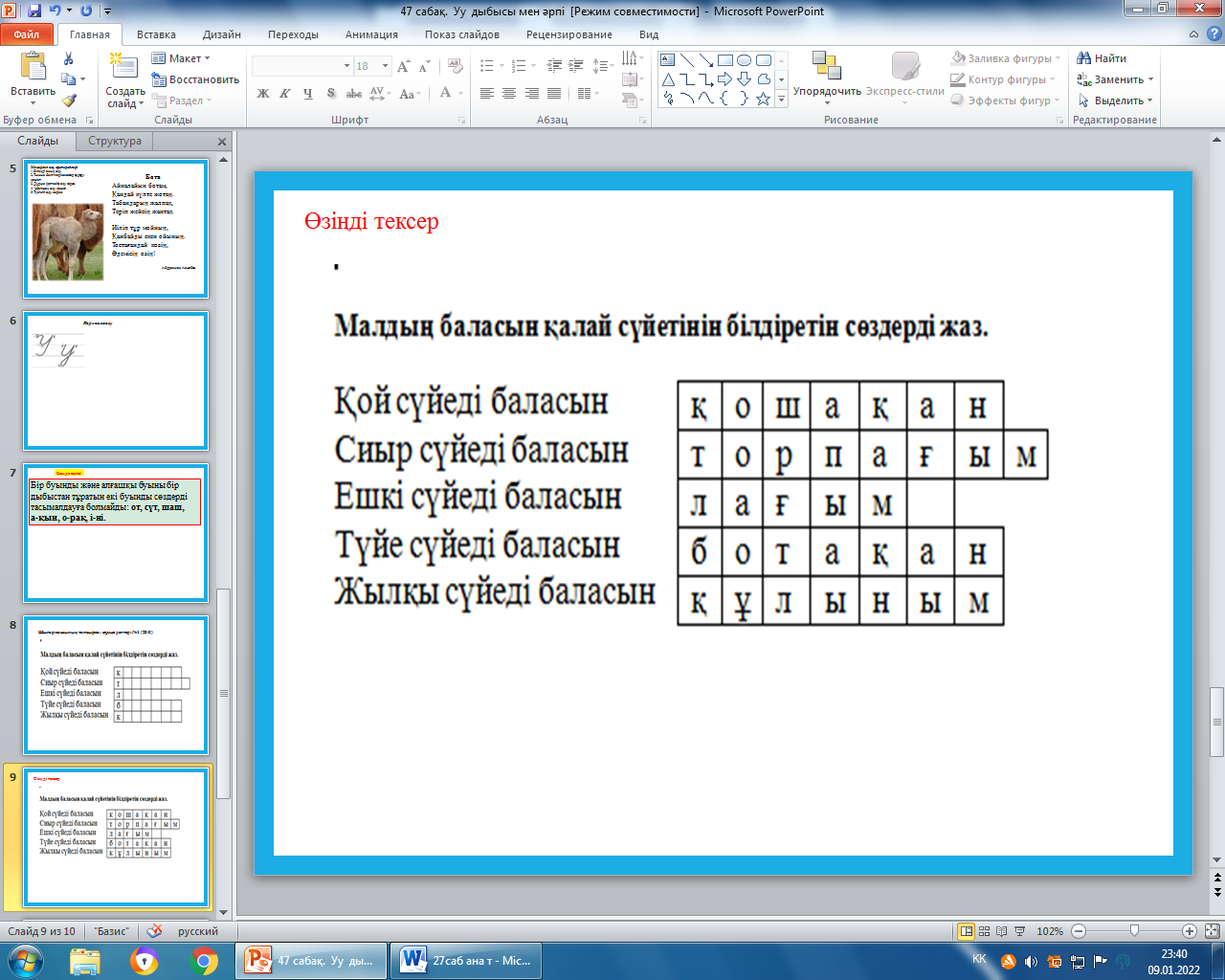Align text right in the Абзац group
1225x980 pixels.
point(531,94)
